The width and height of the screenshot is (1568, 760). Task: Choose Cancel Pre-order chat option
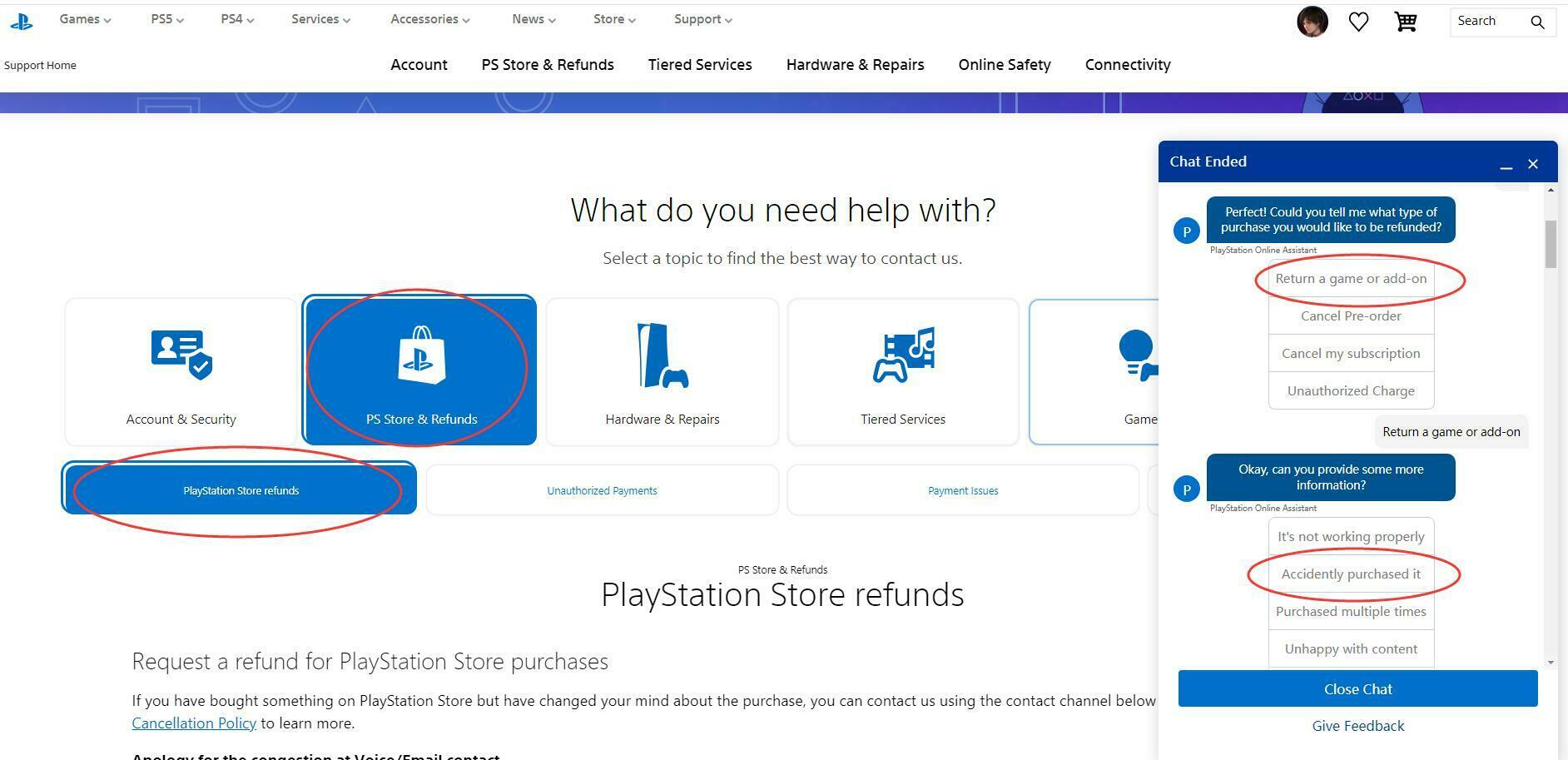click(x=1351, y=316)
